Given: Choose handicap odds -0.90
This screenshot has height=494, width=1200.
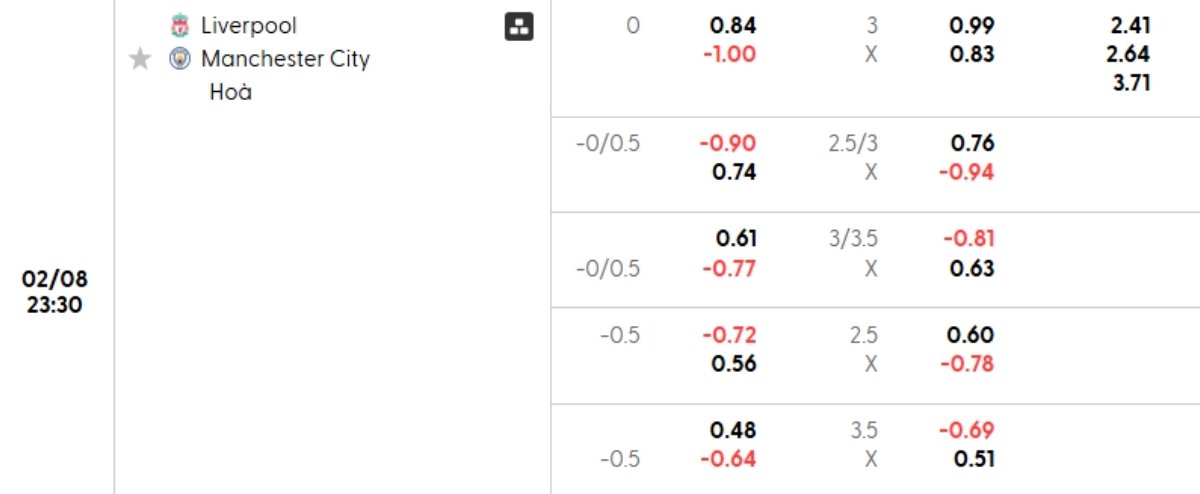Looking at the screenshot, I should coord(729,143).
